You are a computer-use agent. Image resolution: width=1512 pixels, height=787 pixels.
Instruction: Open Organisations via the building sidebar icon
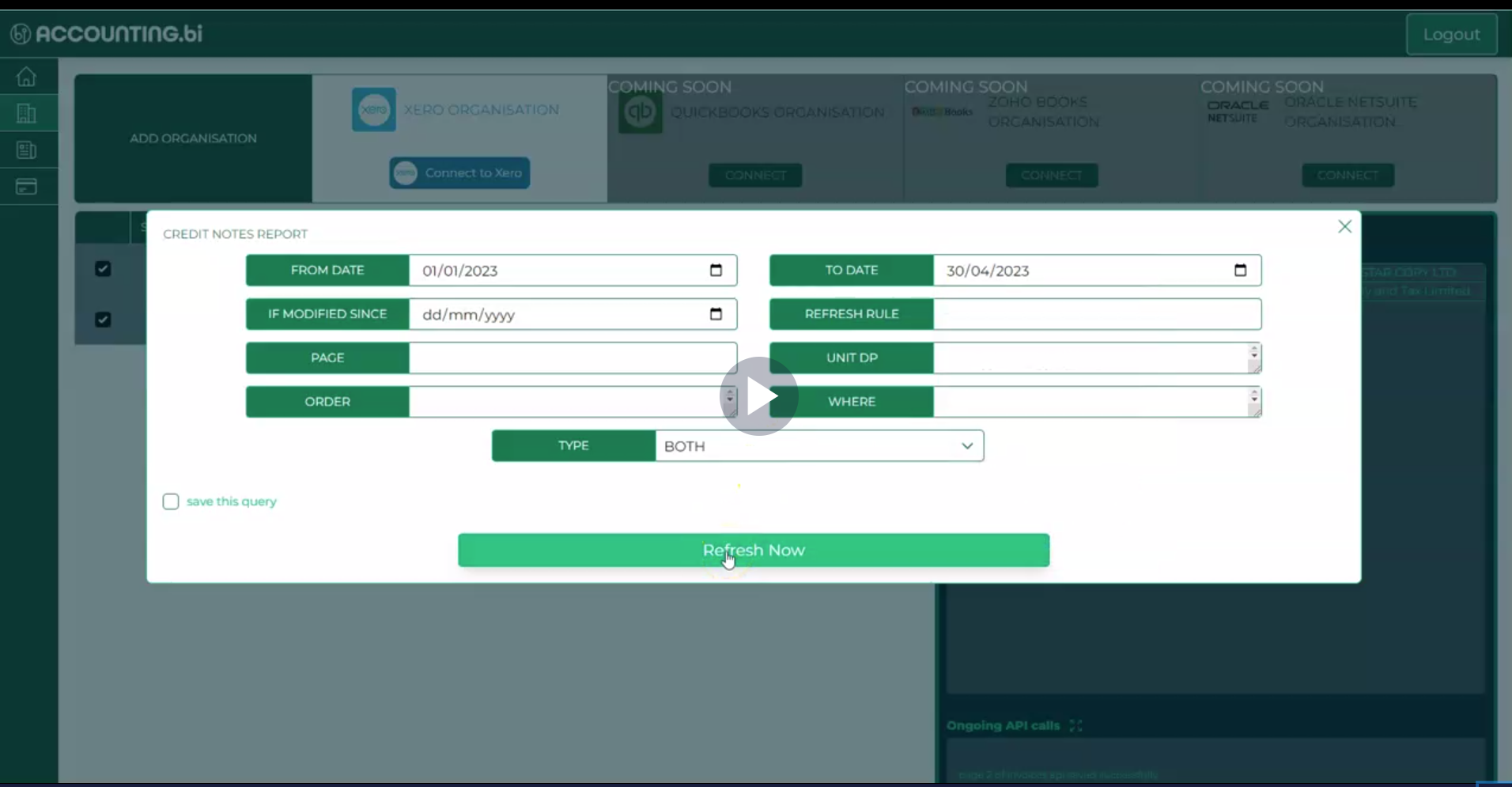27,113
